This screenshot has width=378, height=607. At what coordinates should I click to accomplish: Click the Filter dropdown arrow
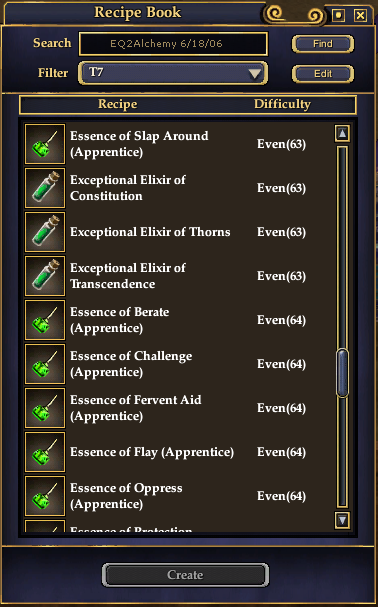pyautogui.click(x=255, y=74)
